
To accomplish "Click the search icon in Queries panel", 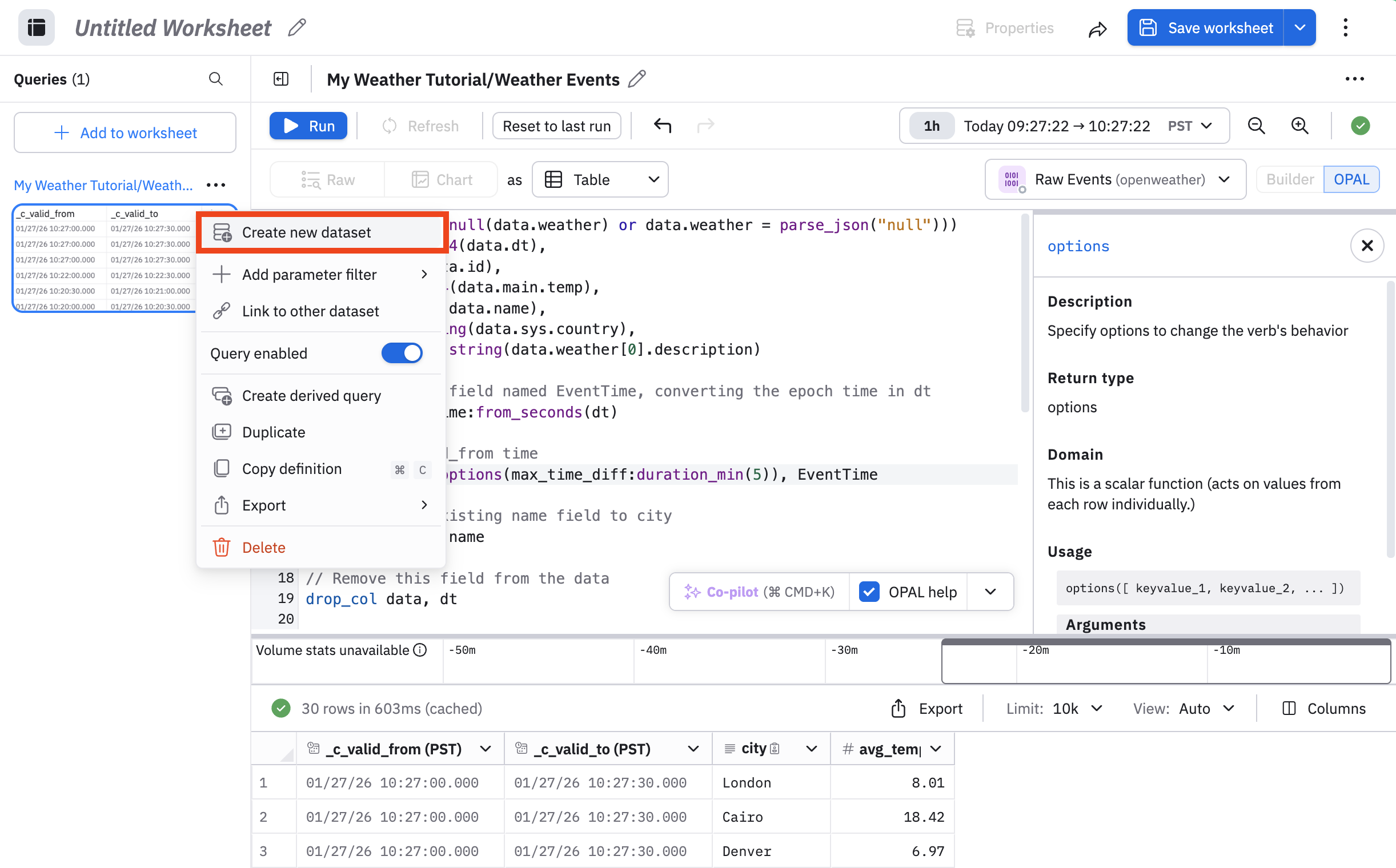I will tap(215, 79).
